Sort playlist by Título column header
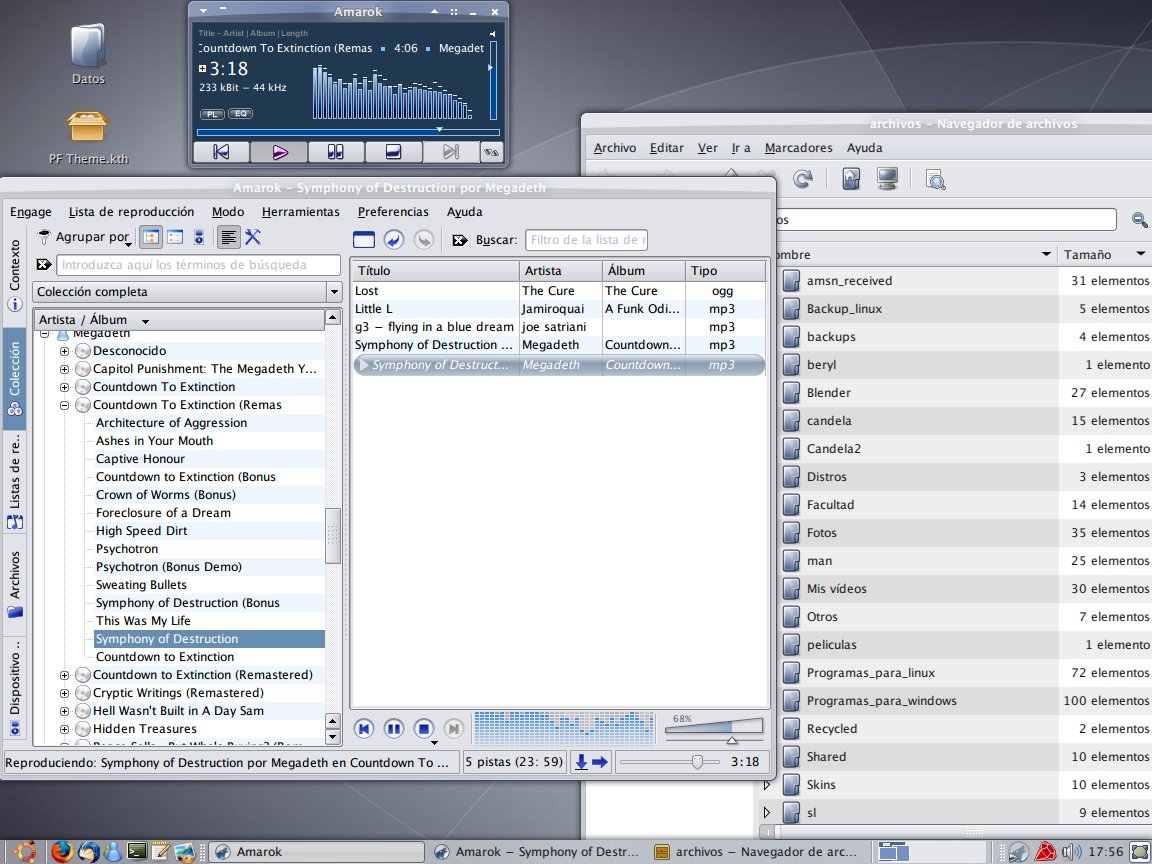The image size is (1152, 864). pyautogui.click(x=435, y=270)
